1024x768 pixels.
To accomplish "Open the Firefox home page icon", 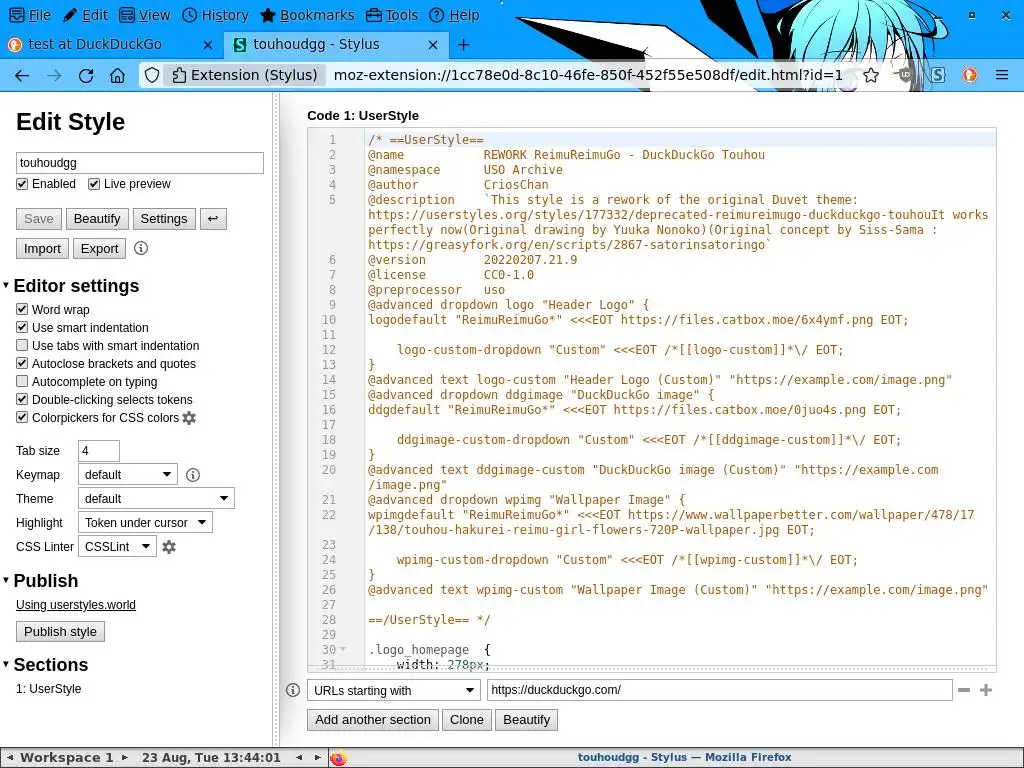I will (x=118, y=76).
